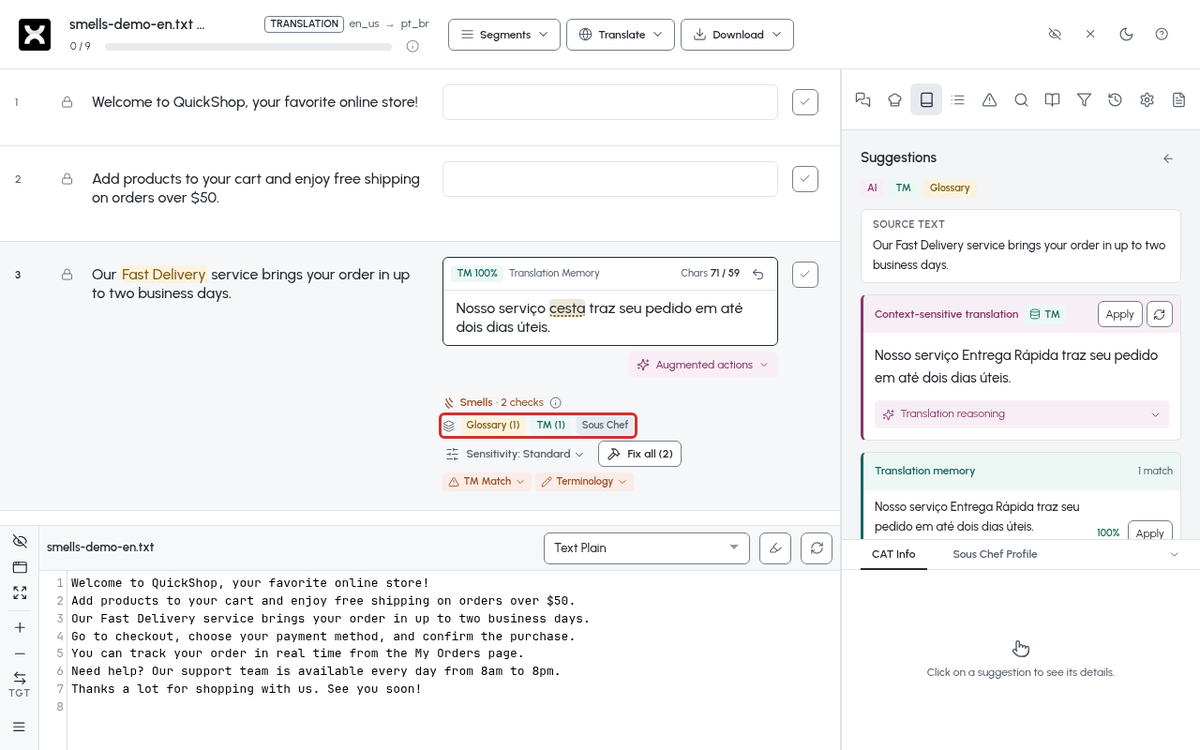Image resolution: width=1200 pixels, height=750 pixels.
Task: Open the help question mark icon
Action: (1161, 34)
